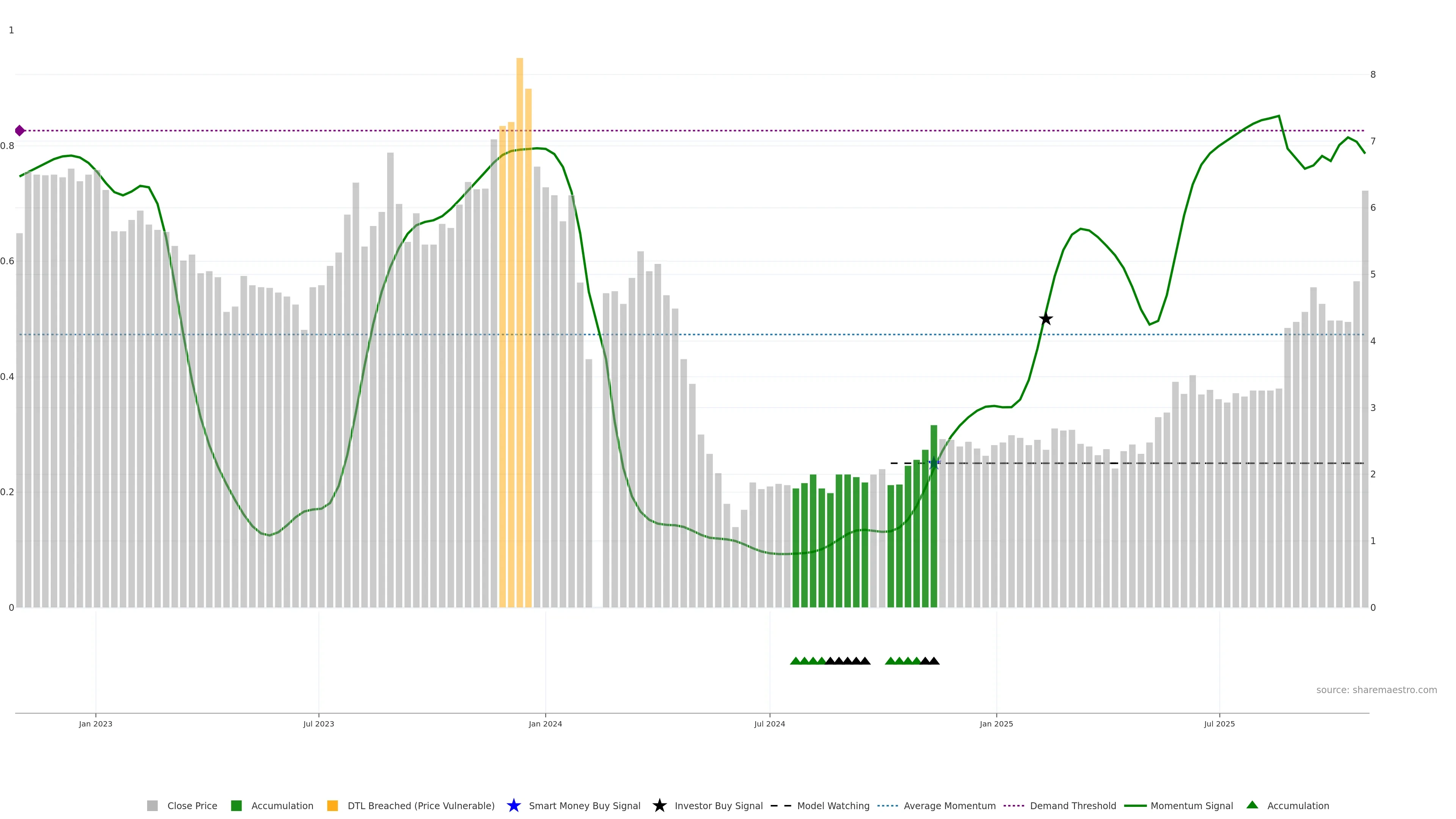Screen dimensions: 1456x819
Task: Toggle Demand Threshold series via legend label
Action: click(1073, 805)
